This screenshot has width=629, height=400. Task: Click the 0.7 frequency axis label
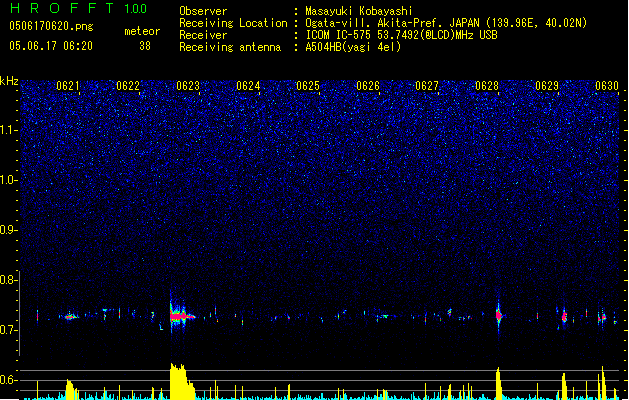pos(8,330)
